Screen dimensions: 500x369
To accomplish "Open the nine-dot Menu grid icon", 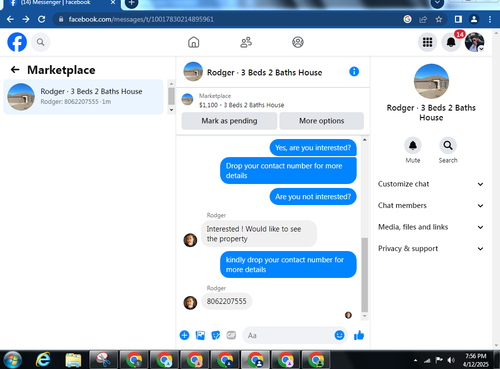I will 428,42.
